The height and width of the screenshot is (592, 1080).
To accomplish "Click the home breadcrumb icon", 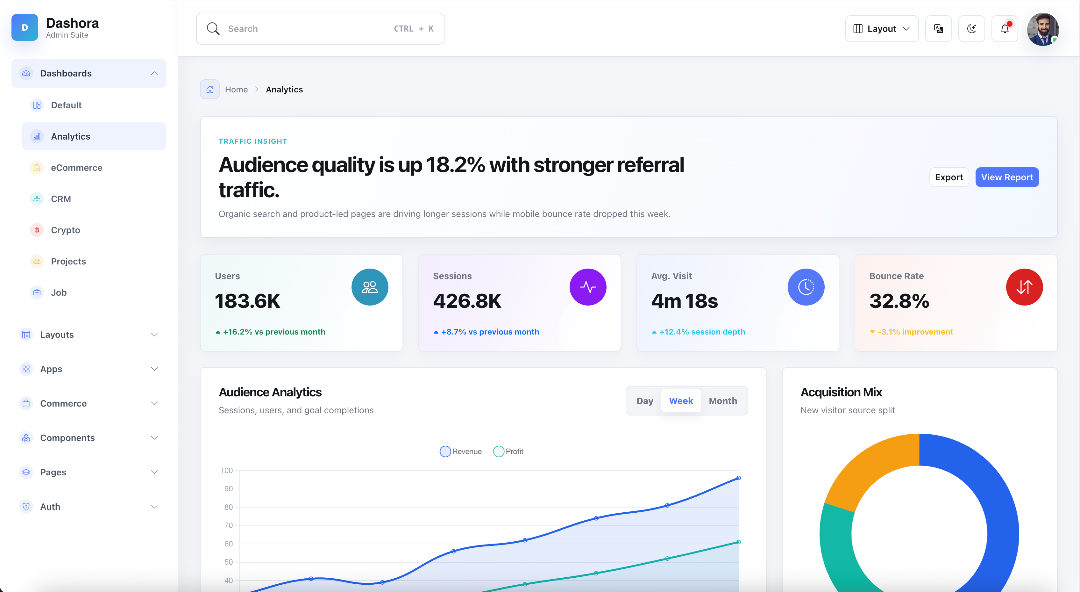I will [210, 90].
